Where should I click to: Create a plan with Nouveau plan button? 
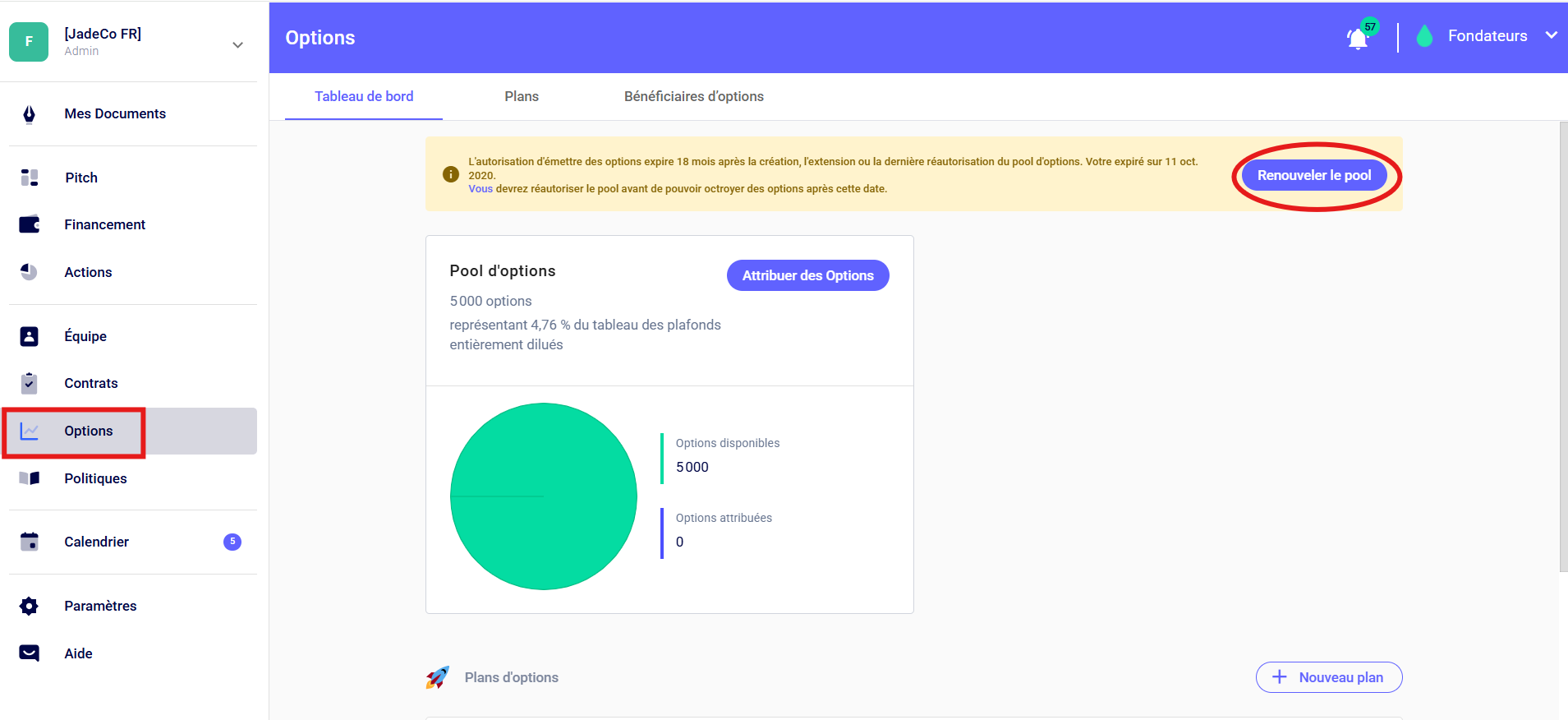point(1328,677)
